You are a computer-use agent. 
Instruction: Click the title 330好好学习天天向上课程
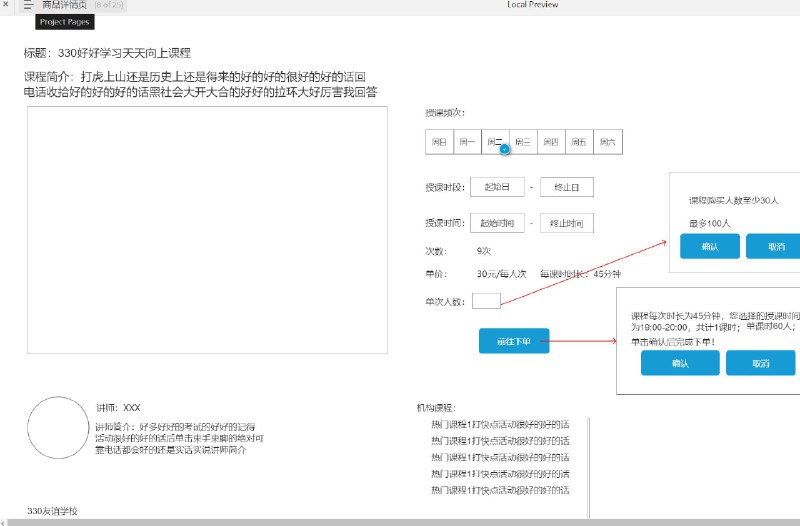(x=124, y=53)
